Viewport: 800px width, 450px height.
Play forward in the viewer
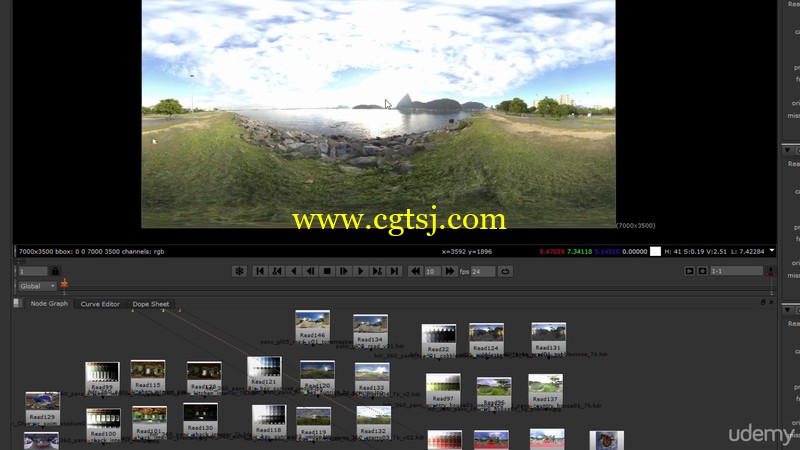(x=361, y=271)
